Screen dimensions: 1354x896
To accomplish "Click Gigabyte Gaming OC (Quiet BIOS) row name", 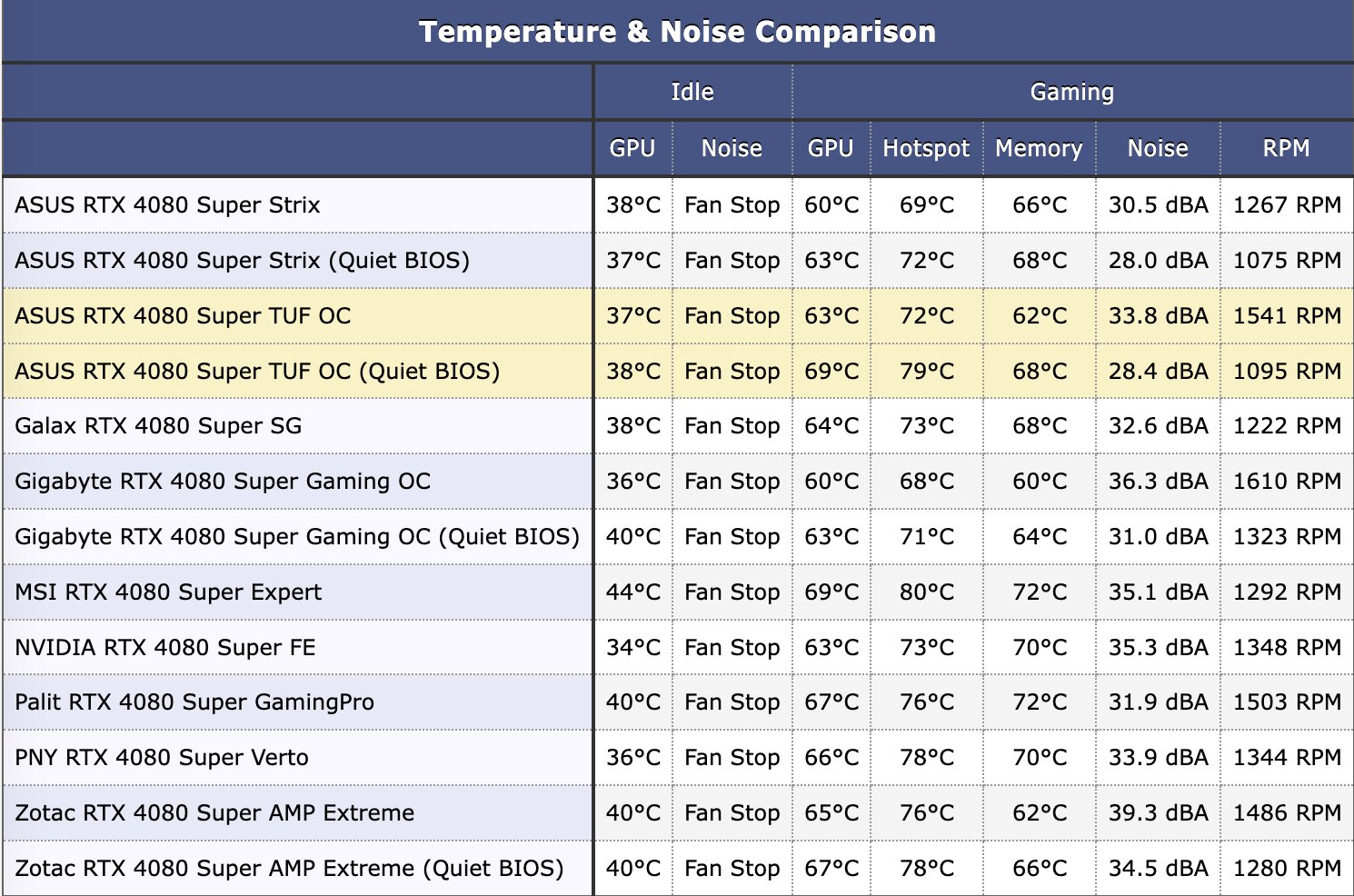I will coord(297,536).
